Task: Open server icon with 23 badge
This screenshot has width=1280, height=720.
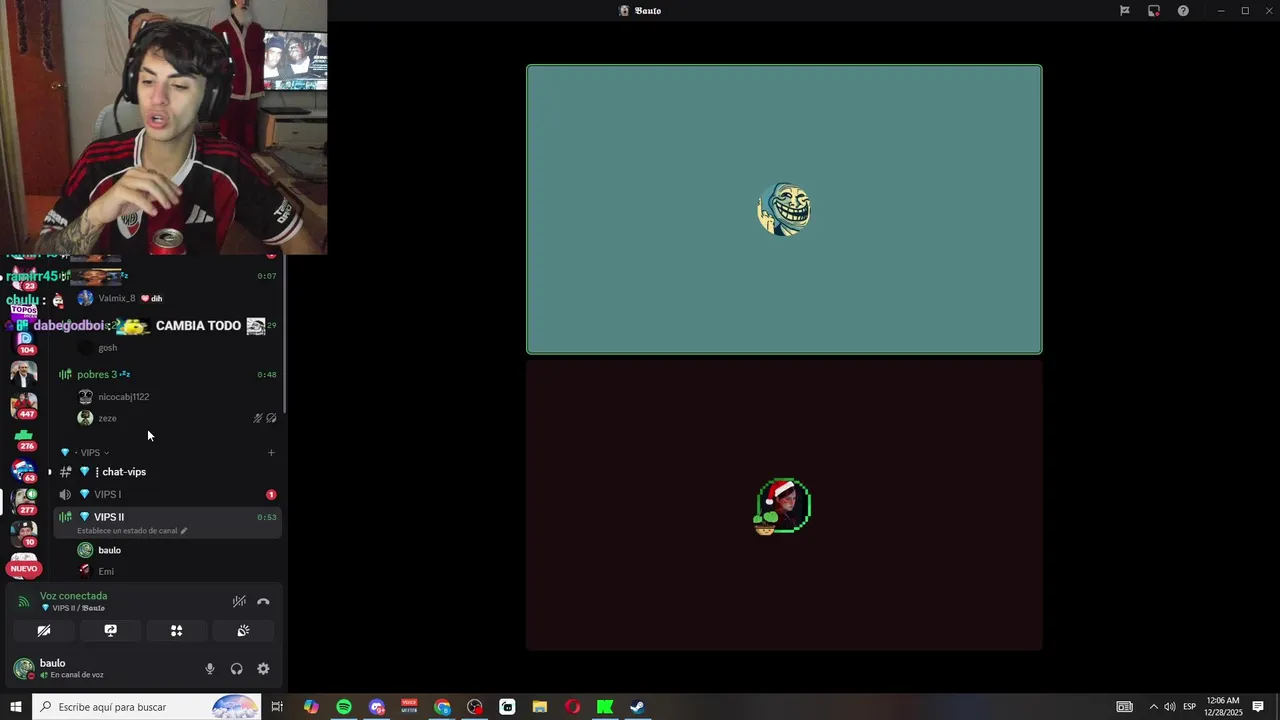Action: [x=24, y=279]
